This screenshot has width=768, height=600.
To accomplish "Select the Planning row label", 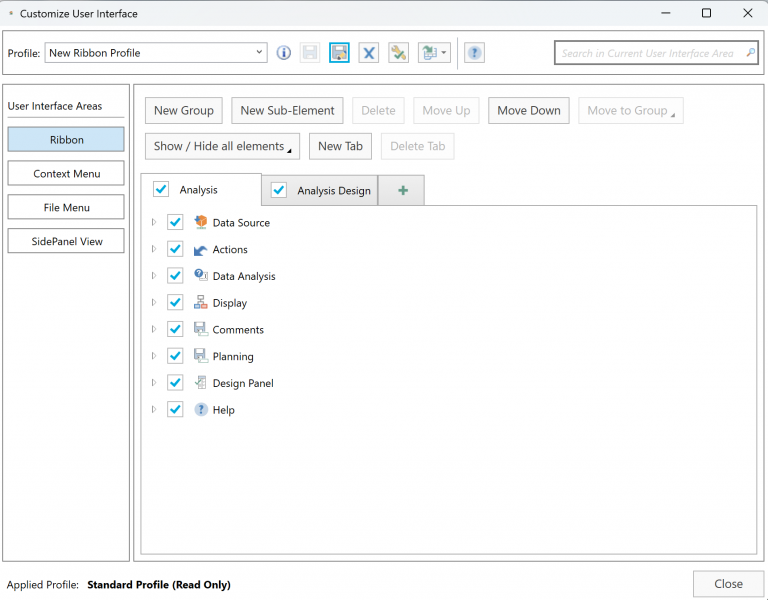I will [233, 357].
